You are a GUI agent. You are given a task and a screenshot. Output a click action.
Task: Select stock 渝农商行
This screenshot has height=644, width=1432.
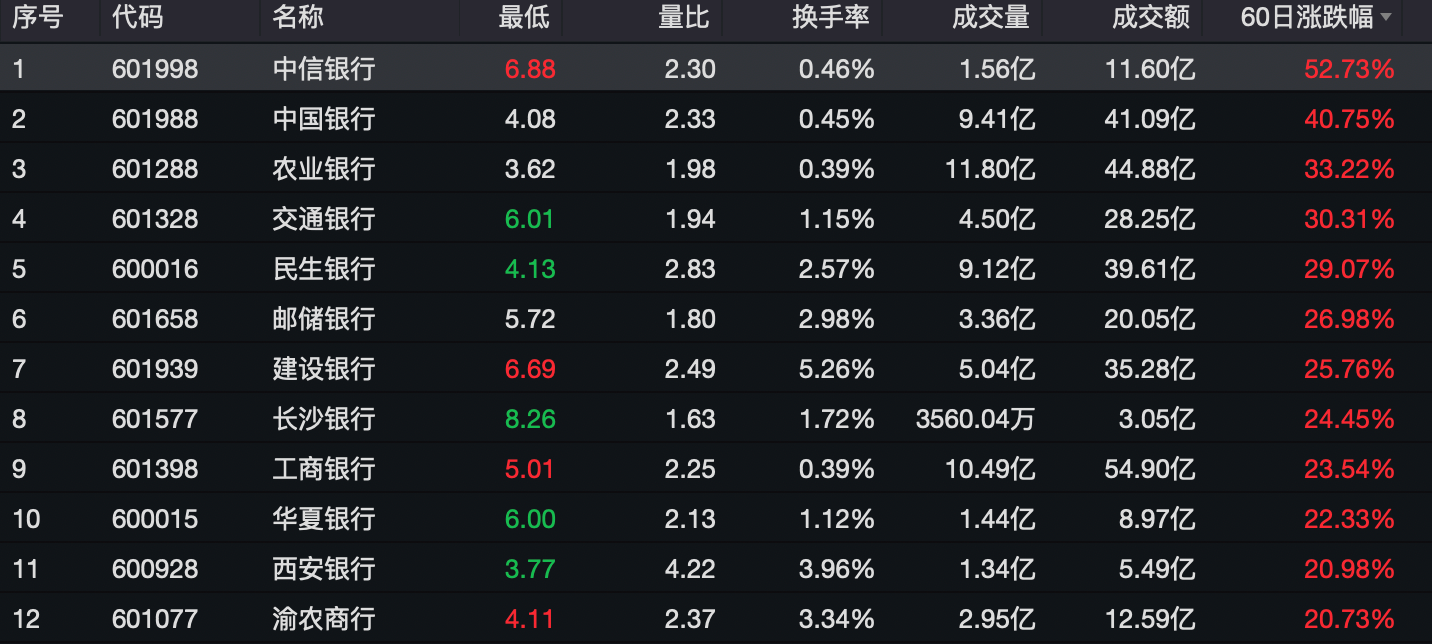click(324, 618)
